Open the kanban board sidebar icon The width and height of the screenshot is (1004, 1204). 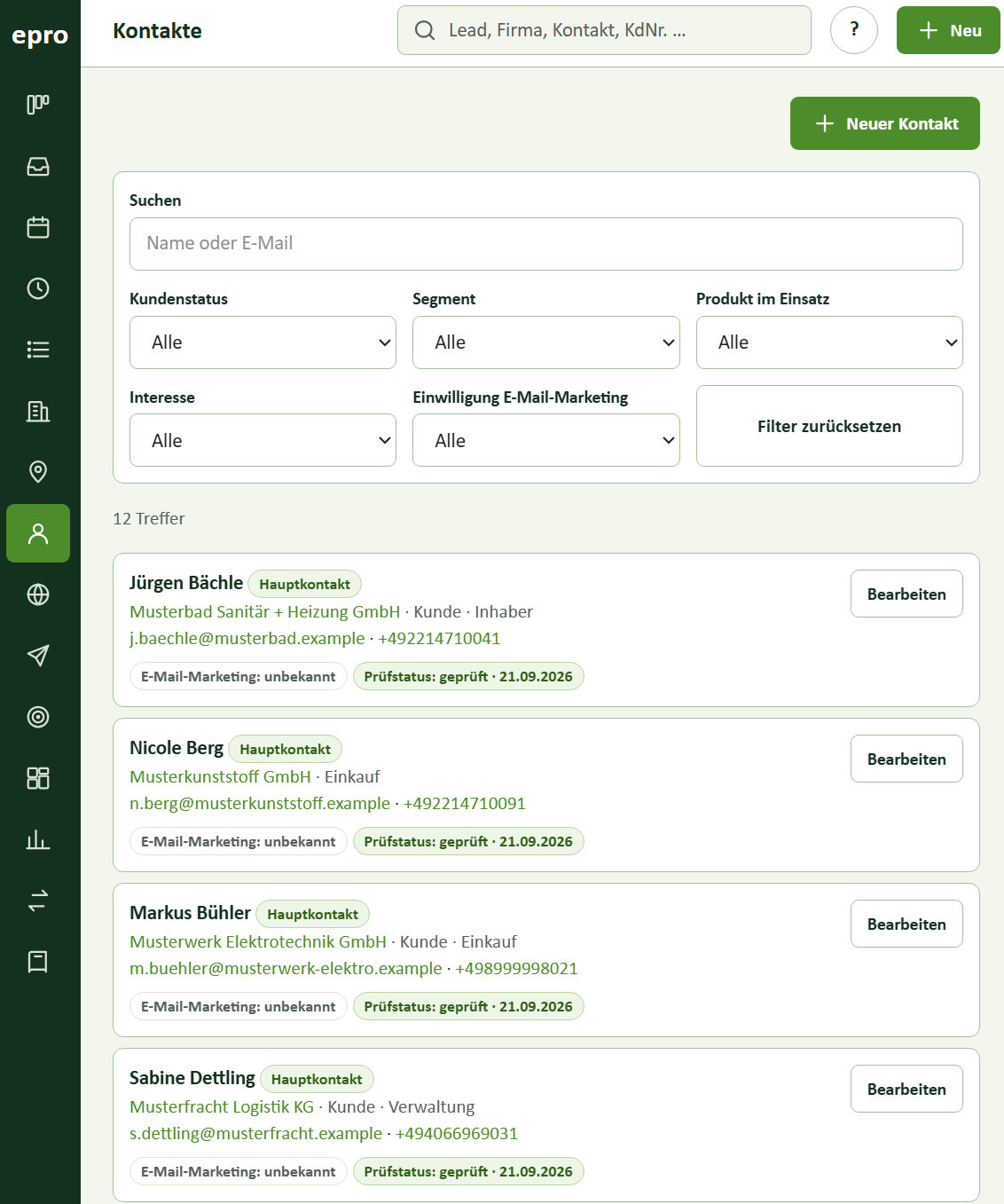(38, 105)
